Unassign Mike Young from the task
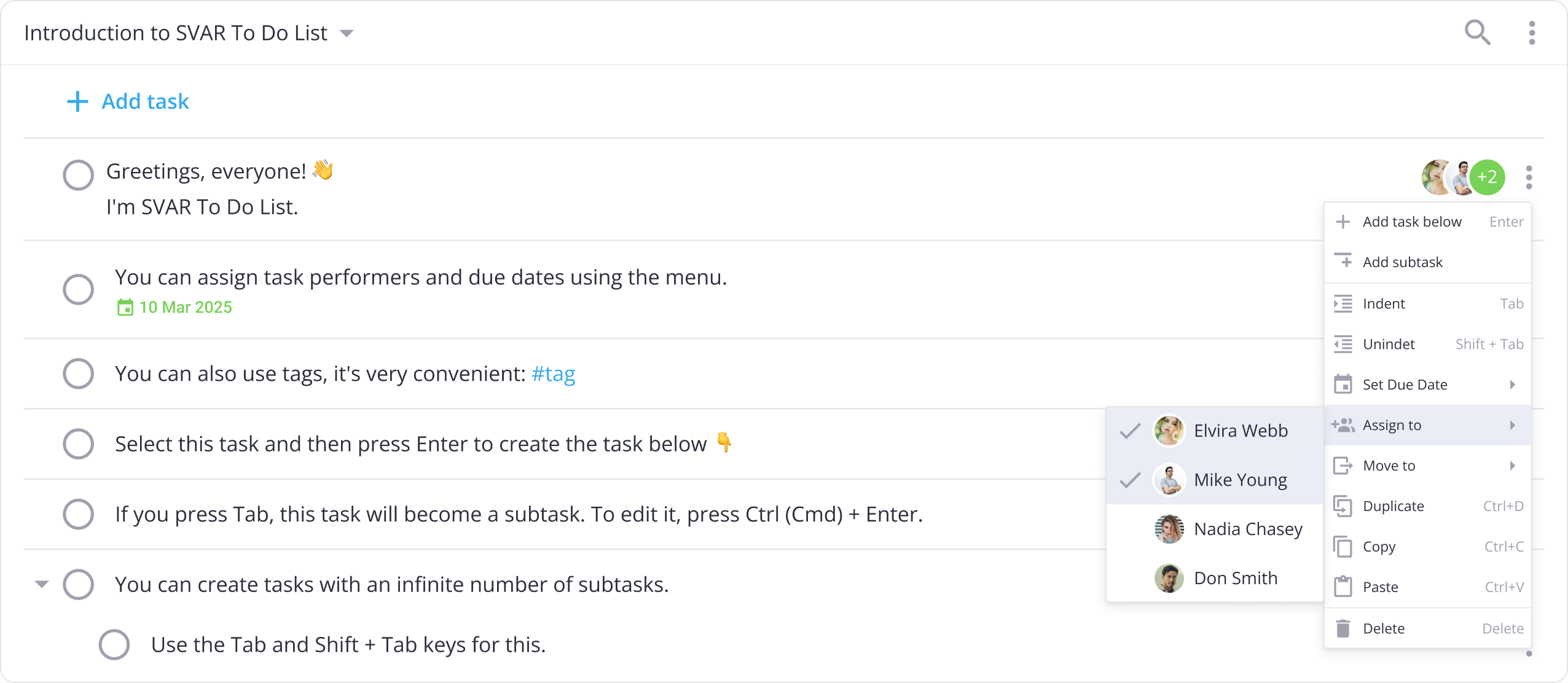The height and width of the screenshot is (683, 1568). pos(1215,480)
